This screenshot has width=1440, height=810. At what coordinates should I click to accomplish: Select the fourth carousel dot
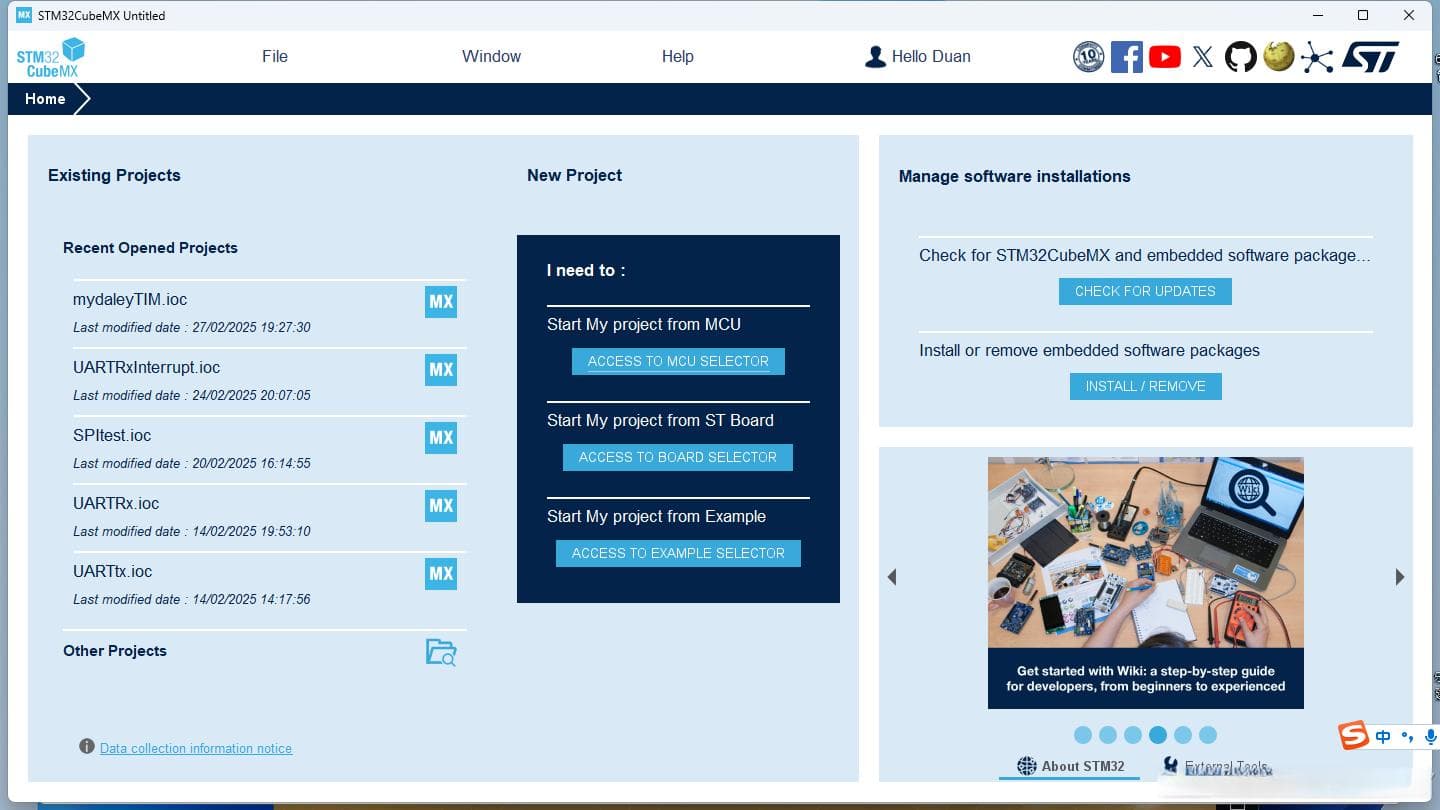1158,735
